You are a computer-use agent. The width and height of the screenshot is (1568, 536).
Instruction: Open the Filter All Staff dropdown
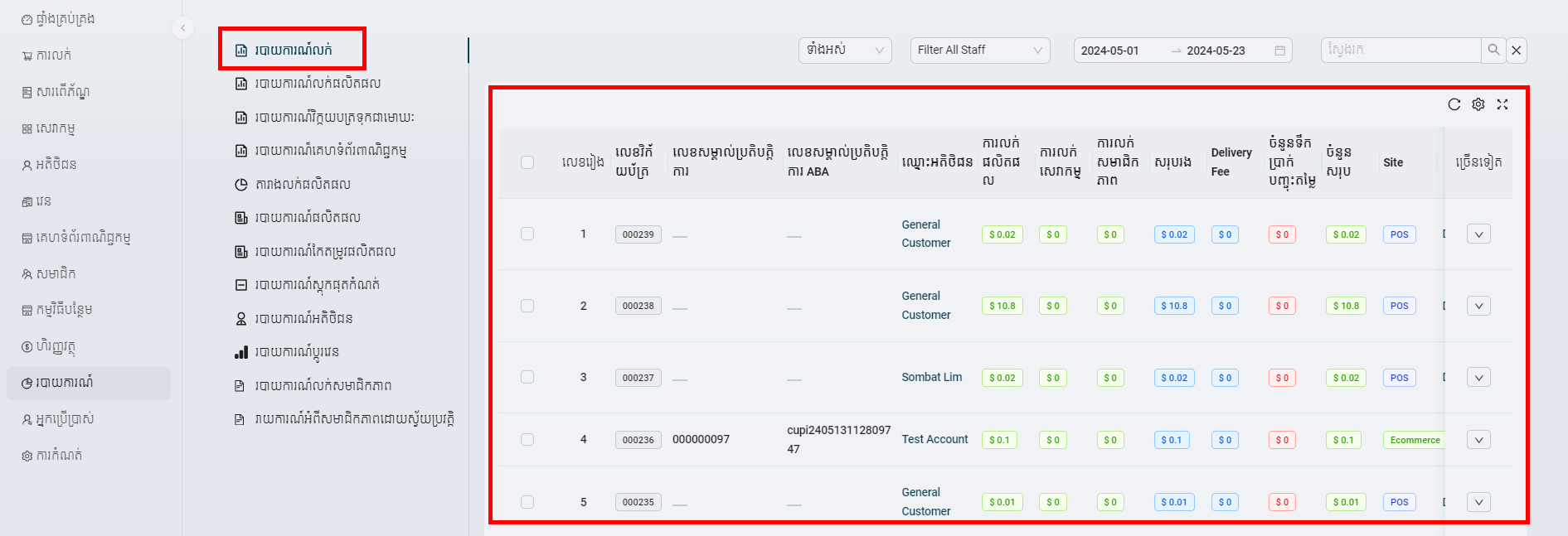(x=979, y=51)
